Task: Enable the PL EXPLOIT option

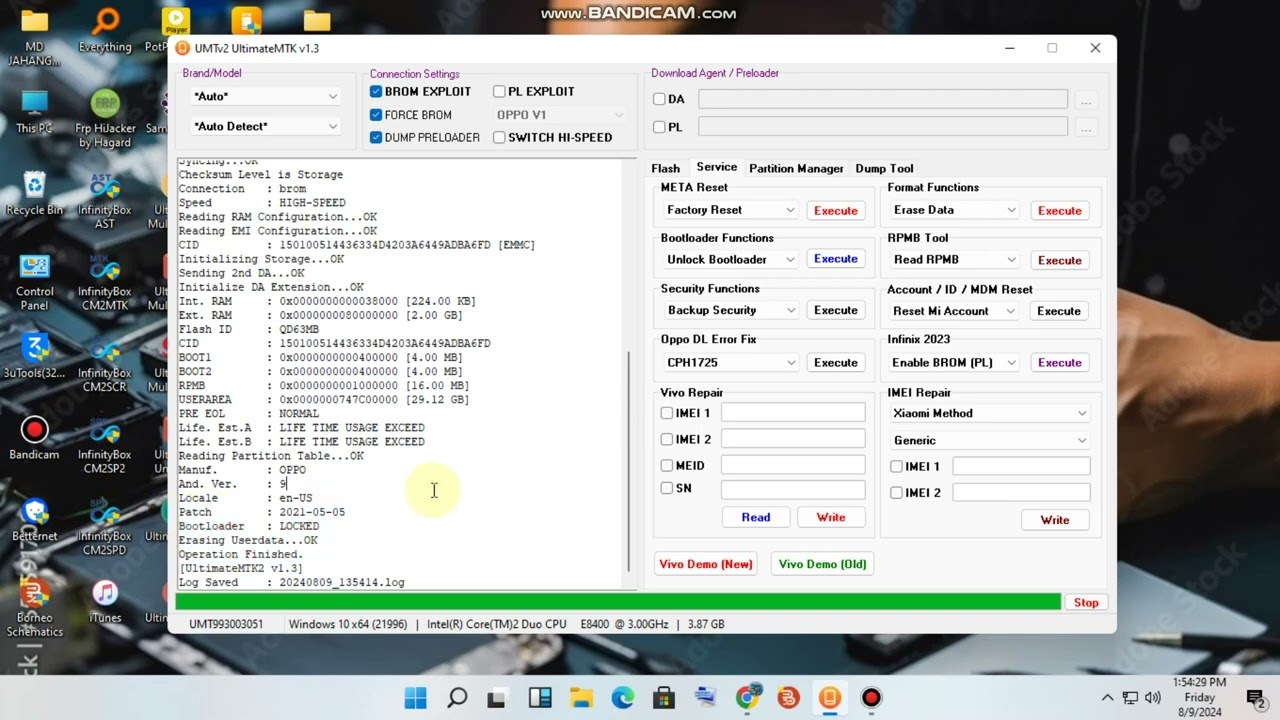Action: pyautogui.click(x=499, y=91)
